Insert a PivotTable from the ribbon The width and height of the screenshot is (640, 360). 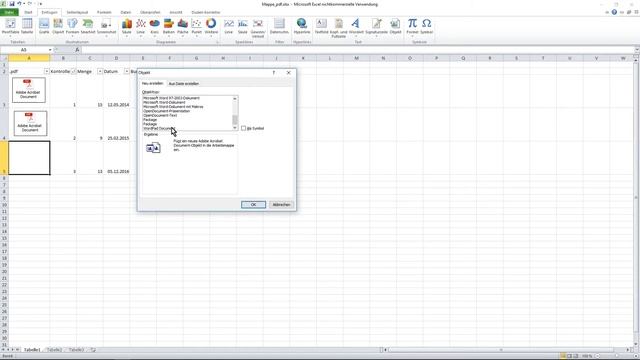click(10, 26)
